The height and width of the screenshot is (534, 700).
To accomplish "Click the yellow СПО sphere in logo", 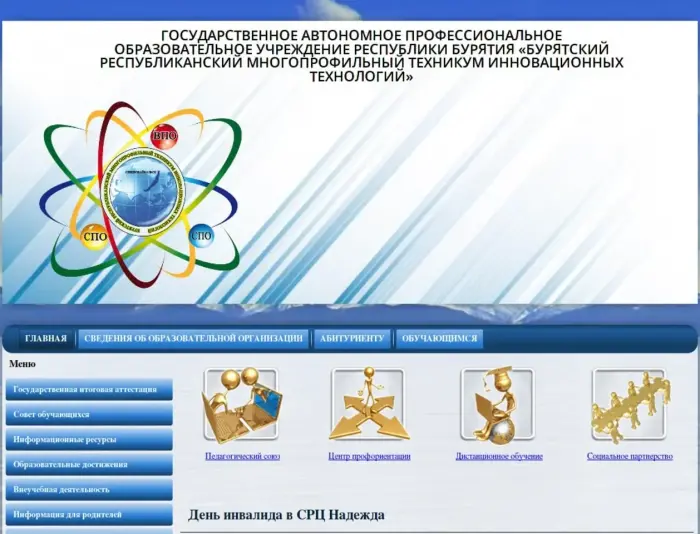I will (95, 236).
